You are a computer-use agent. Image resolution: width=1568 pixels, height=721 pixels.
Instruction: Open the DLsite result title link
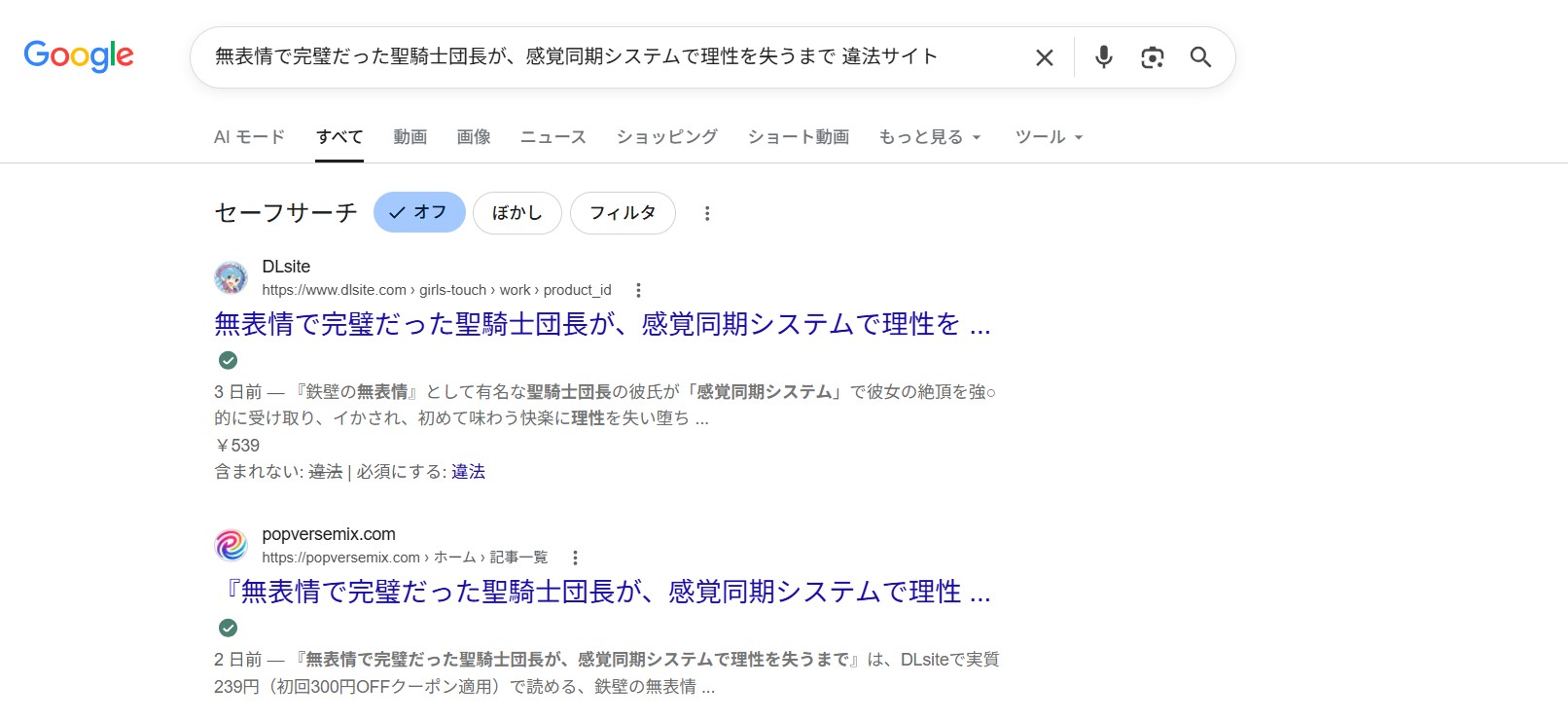pos(602,324)
